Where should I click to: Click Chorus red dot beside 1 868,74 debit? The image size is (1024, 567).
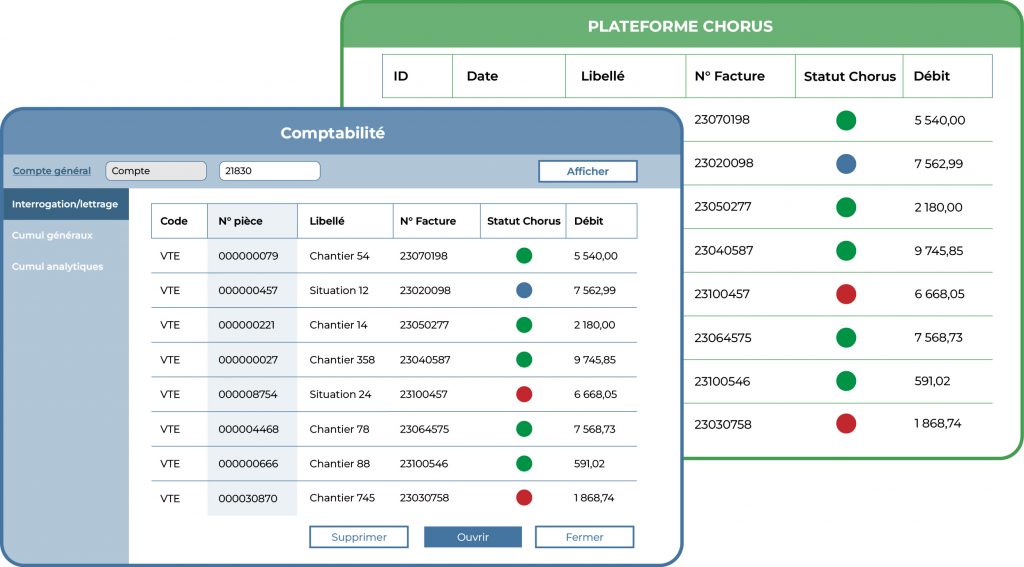[846, 424]
